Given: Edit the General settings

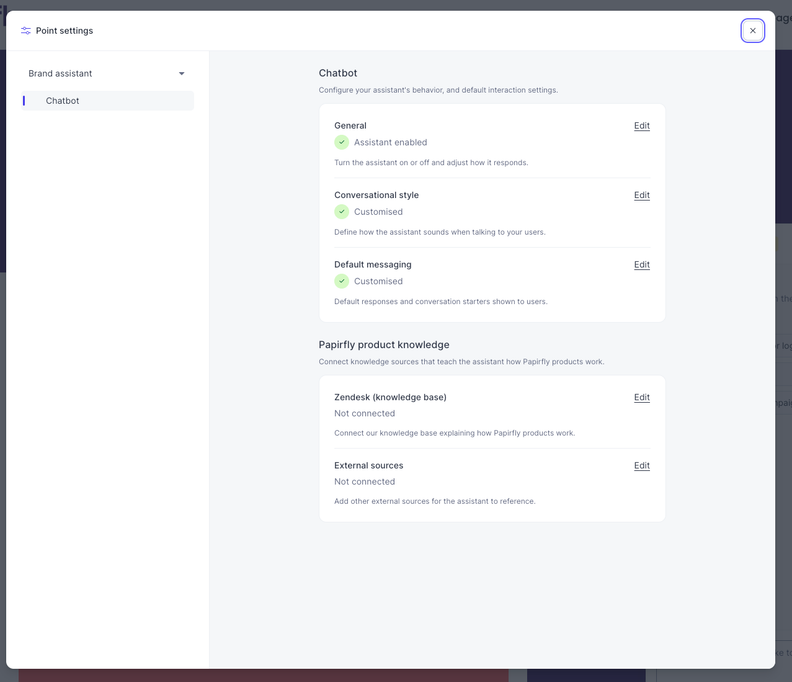Looking at the screenshot, I should (641, 126).
